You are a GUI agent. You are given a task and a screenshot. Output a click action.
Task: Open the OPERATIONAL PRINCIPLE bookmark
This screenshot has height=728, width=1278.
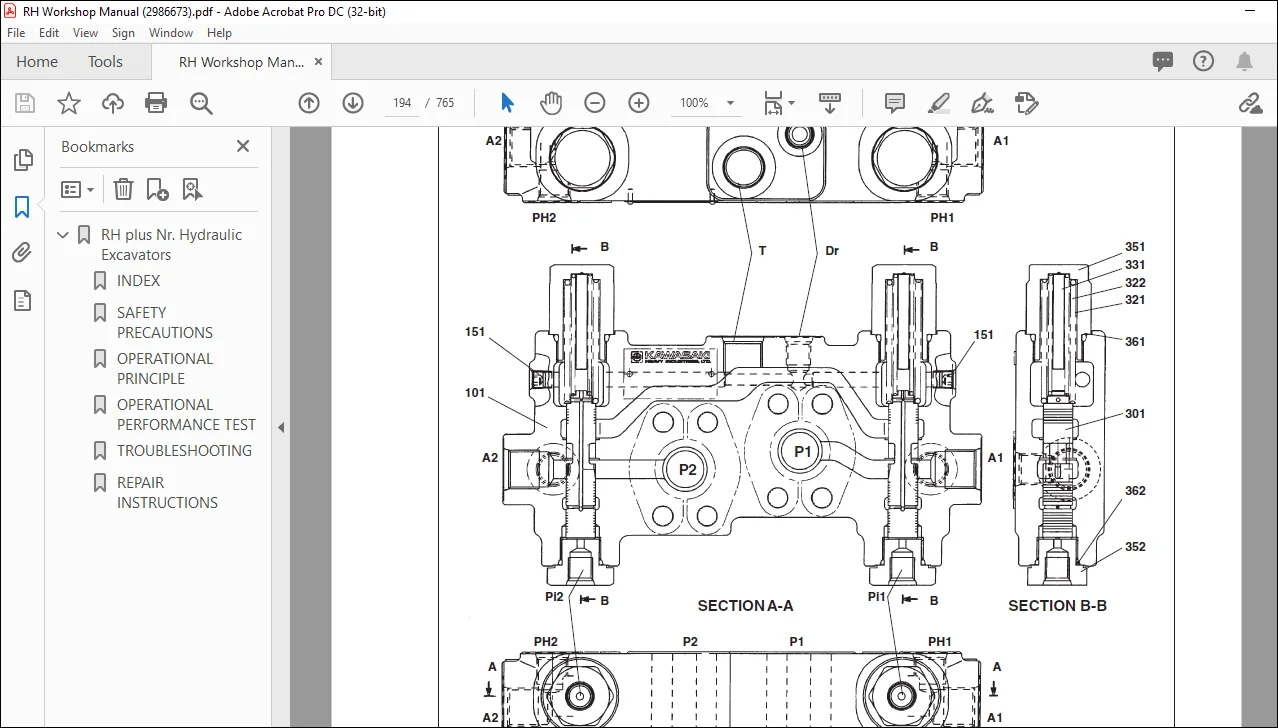click(x=165, y=368)
